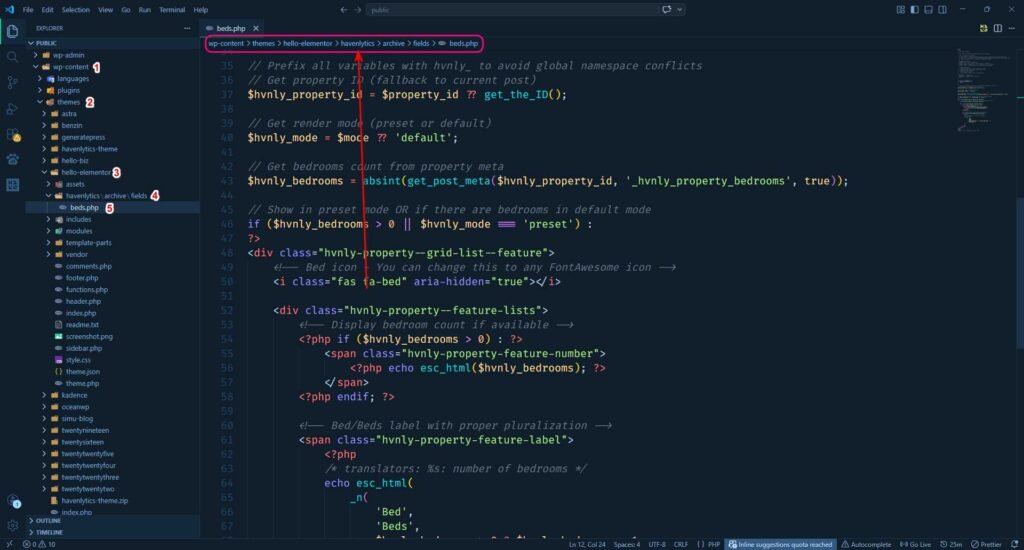Toggle the secondary side bar visibility
Screen dimensions: 1024x550
tap(943, 9)
